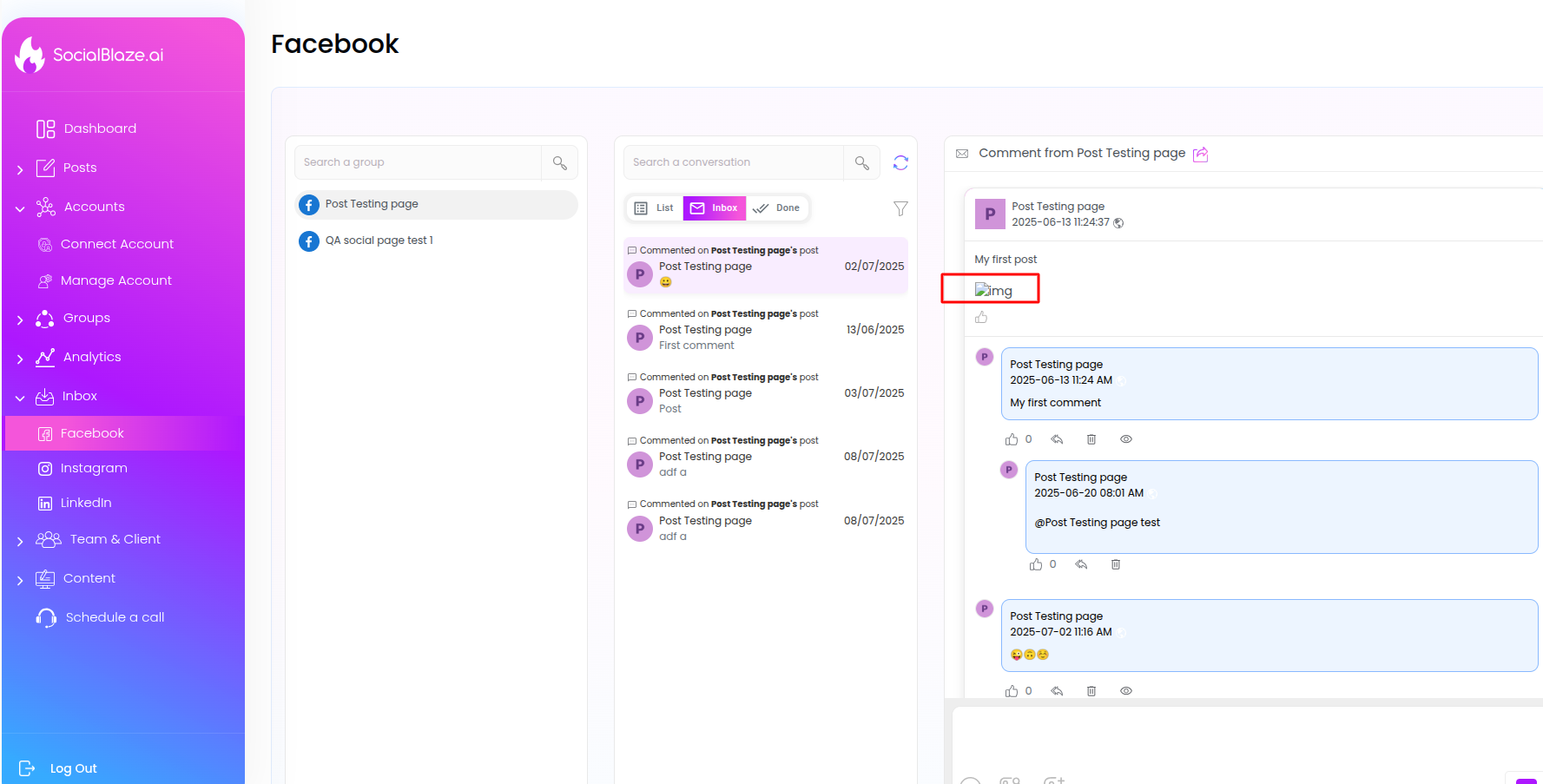Open conversation dated 03/07/2025

tap(766, 393)
